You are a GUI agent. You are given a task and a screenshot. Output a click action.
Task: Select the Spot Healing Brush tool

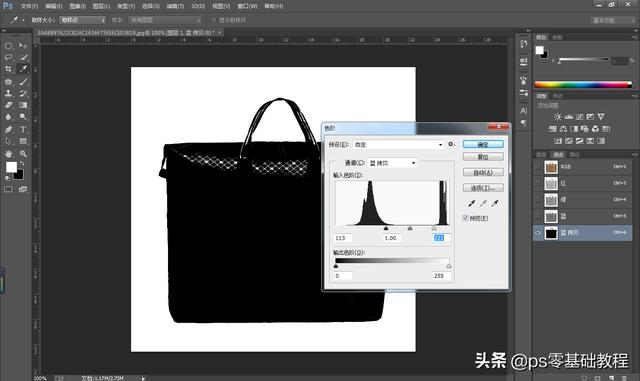8,82
